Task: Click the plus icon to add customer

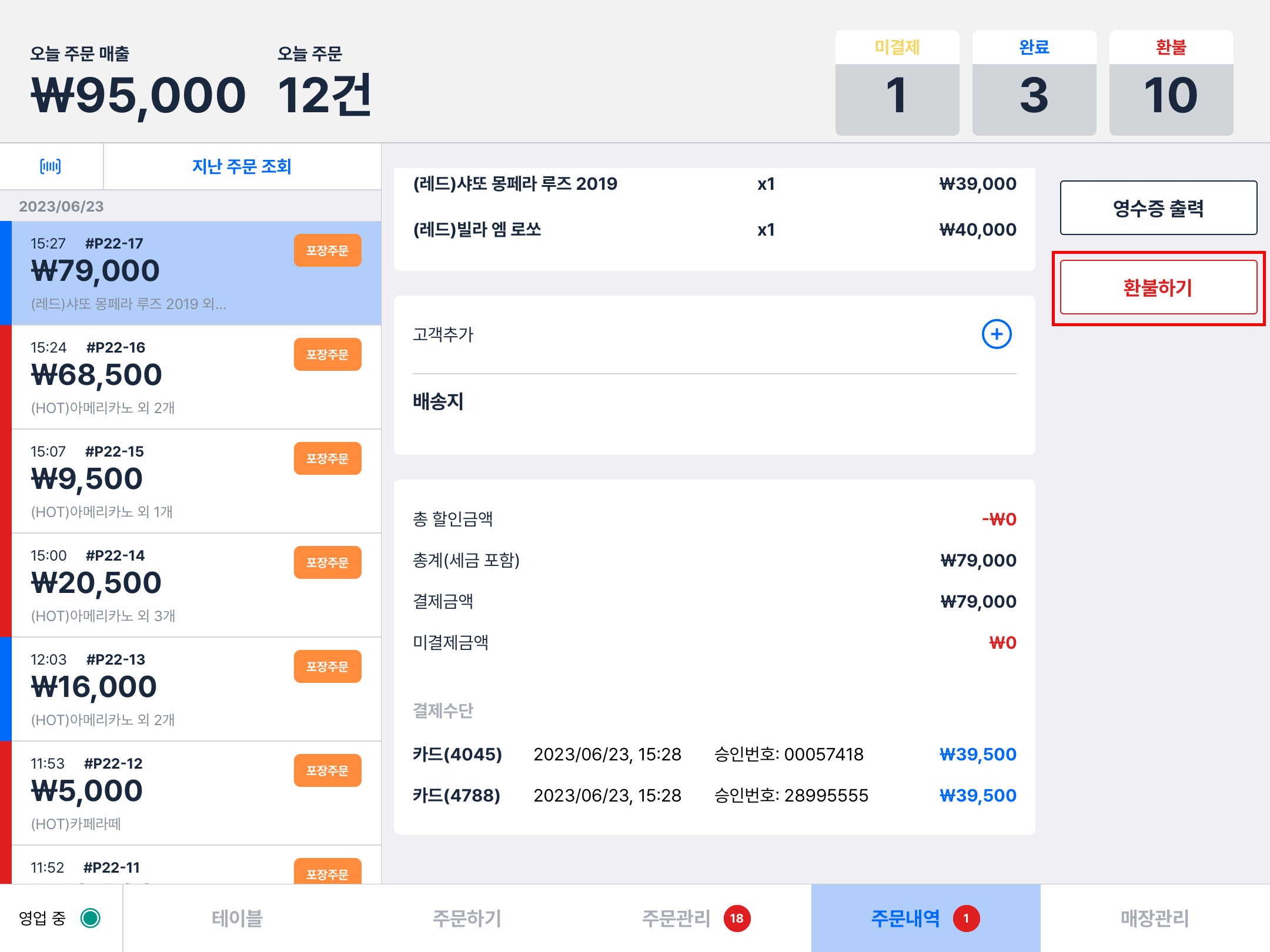Action: tap(996, 334)
